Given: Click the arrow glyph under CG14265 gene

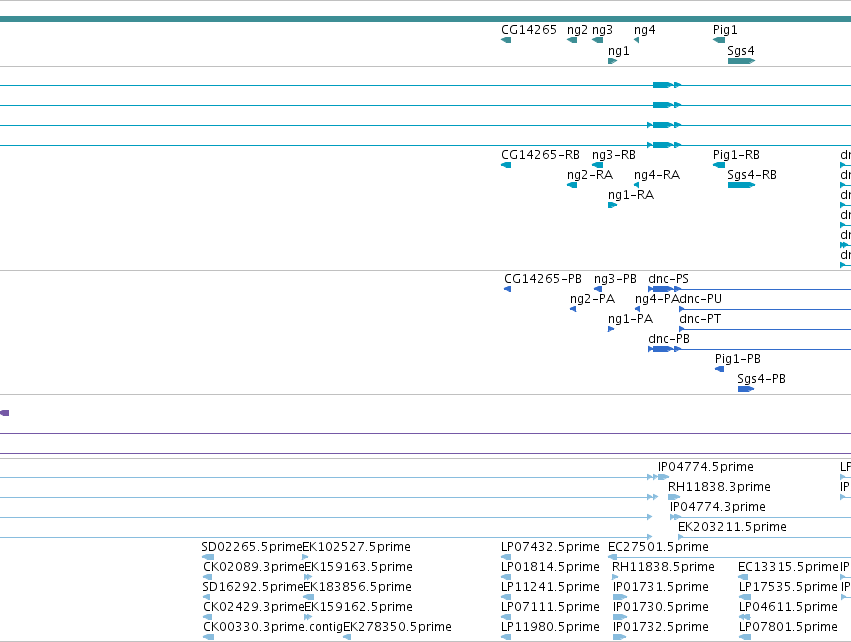Looking at the screenshot, I should (x=506, y=40).
